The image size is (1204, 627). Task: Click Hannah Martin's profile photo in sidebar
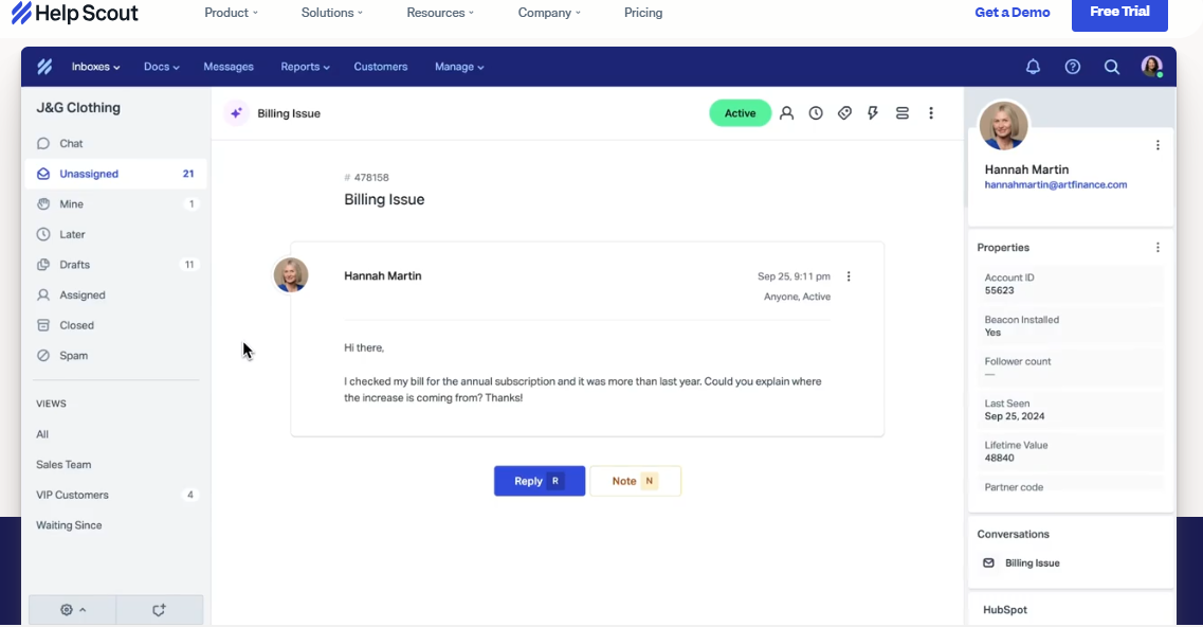point(1004,126)
